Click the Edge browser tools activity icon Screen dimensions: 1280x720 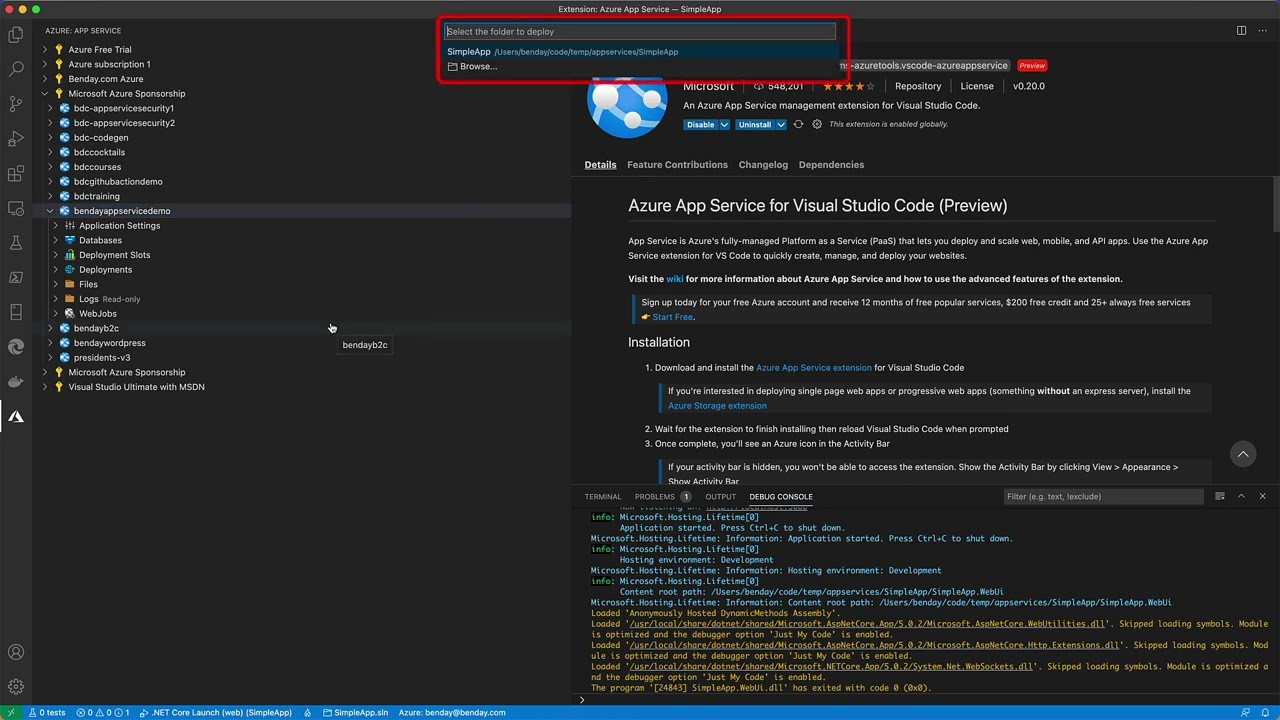tap(16, 347)
